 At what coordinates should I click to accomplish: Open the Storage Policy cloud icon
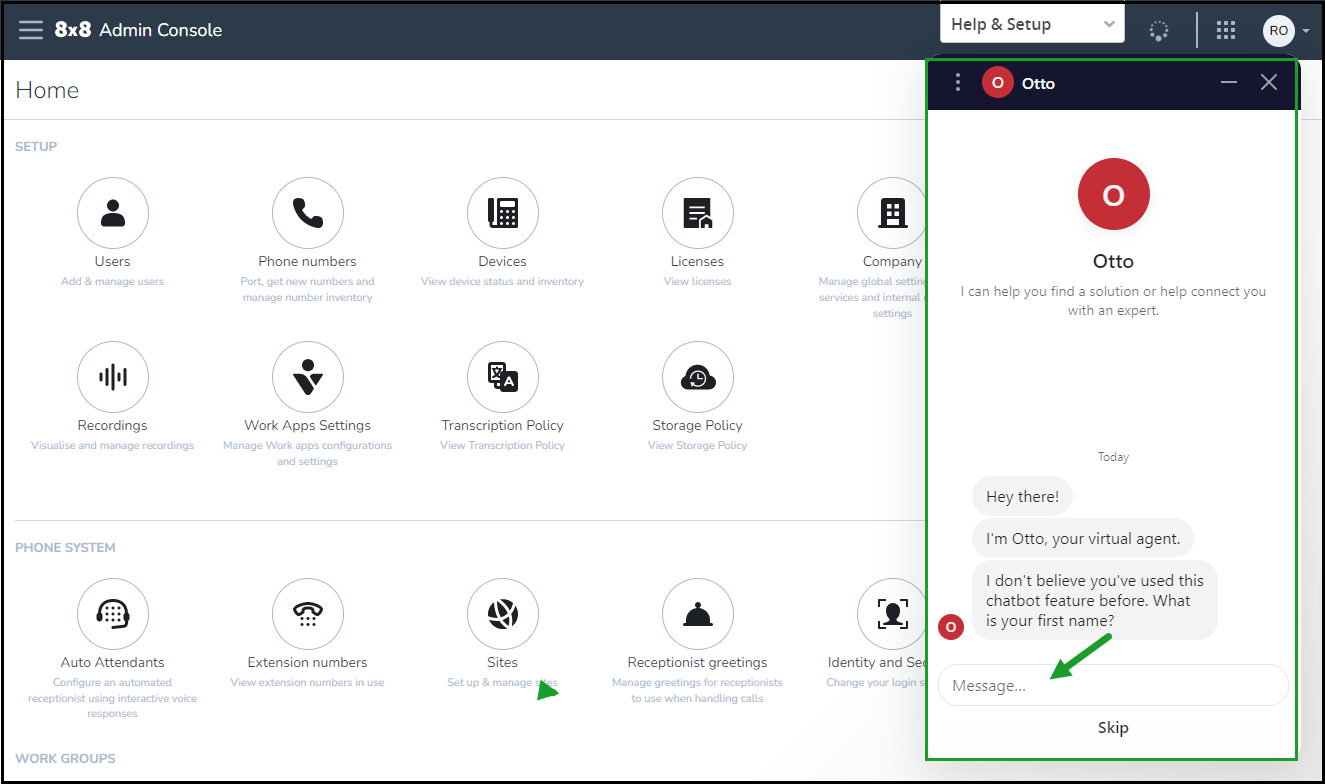[698, 377]
